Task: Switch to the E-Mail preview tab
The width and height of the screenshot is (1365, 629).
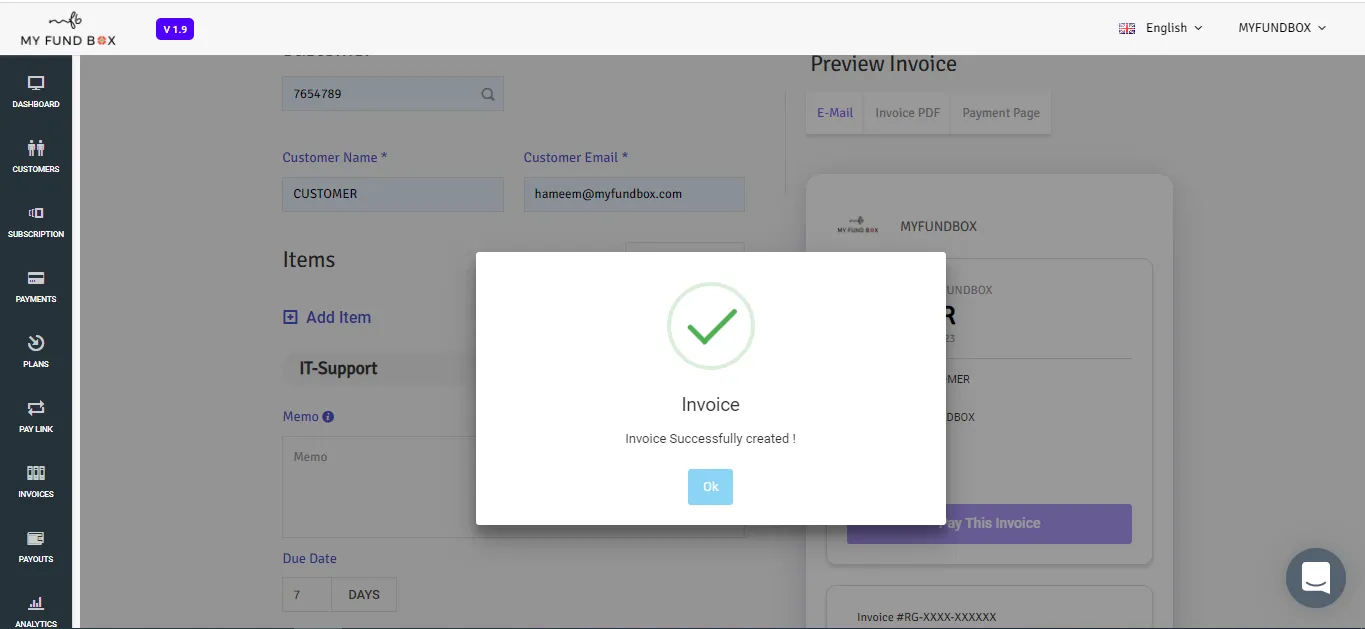Action: pyautogui.click(x=835, y=113)
